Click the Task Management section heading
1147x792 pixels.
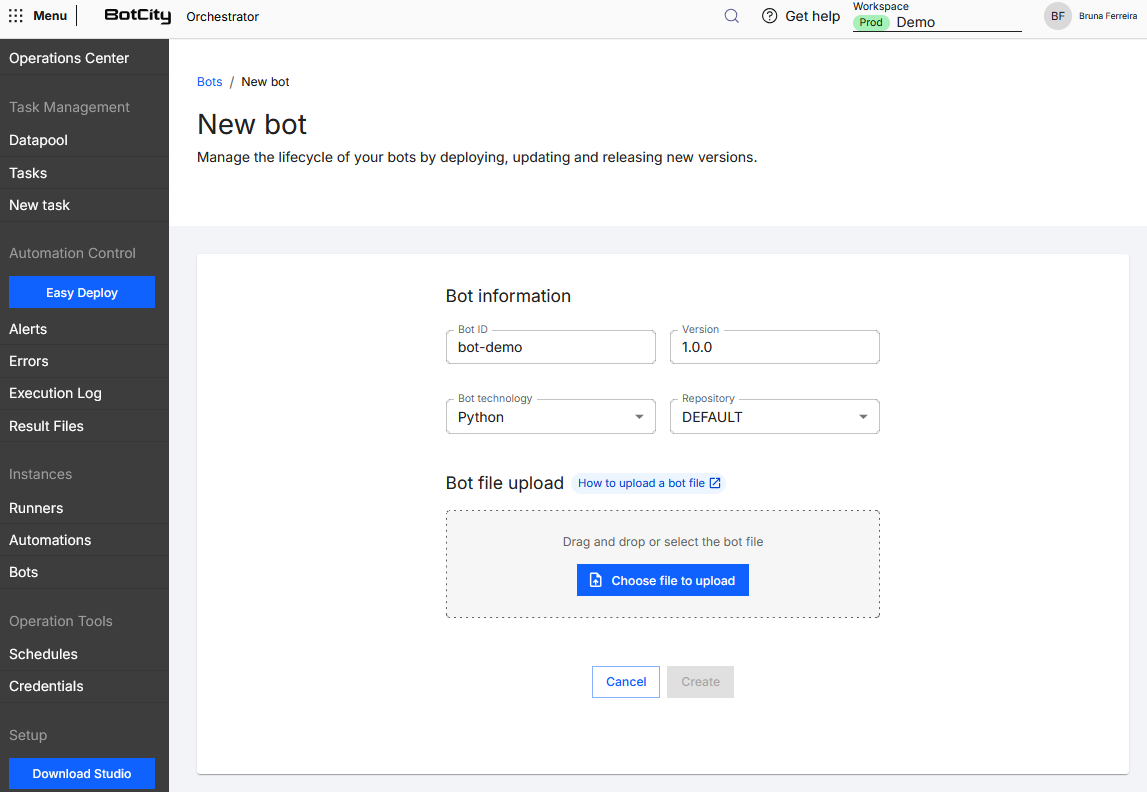coord(69,107)
